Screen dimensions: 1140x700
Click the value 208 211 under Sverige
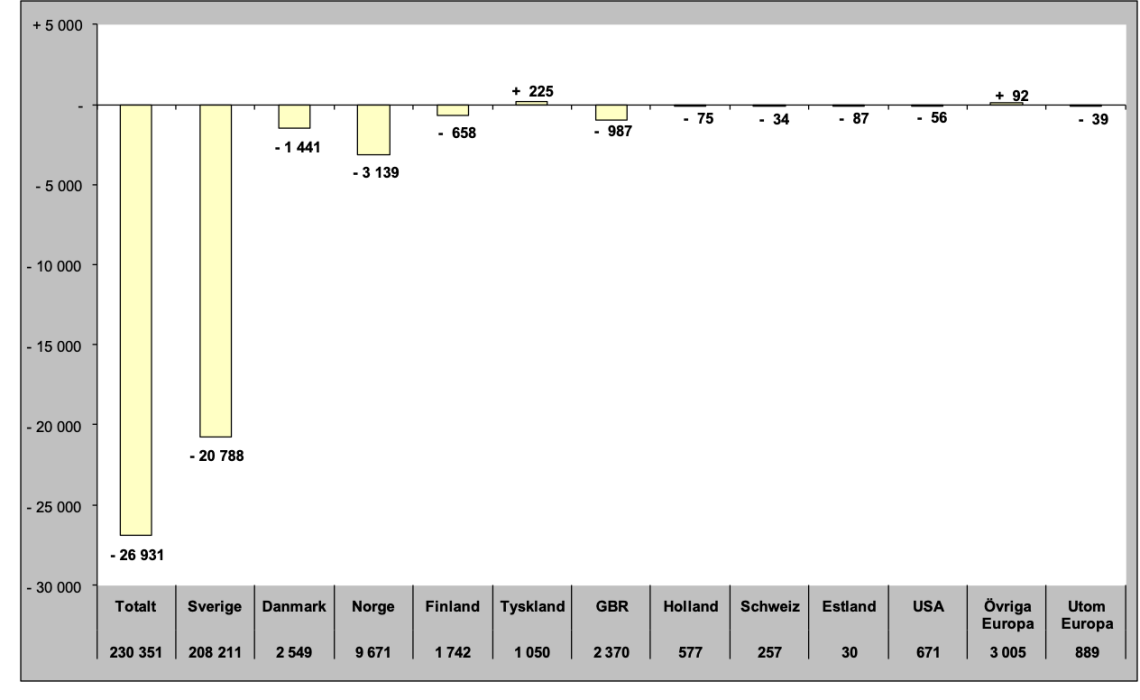[214, 653]
